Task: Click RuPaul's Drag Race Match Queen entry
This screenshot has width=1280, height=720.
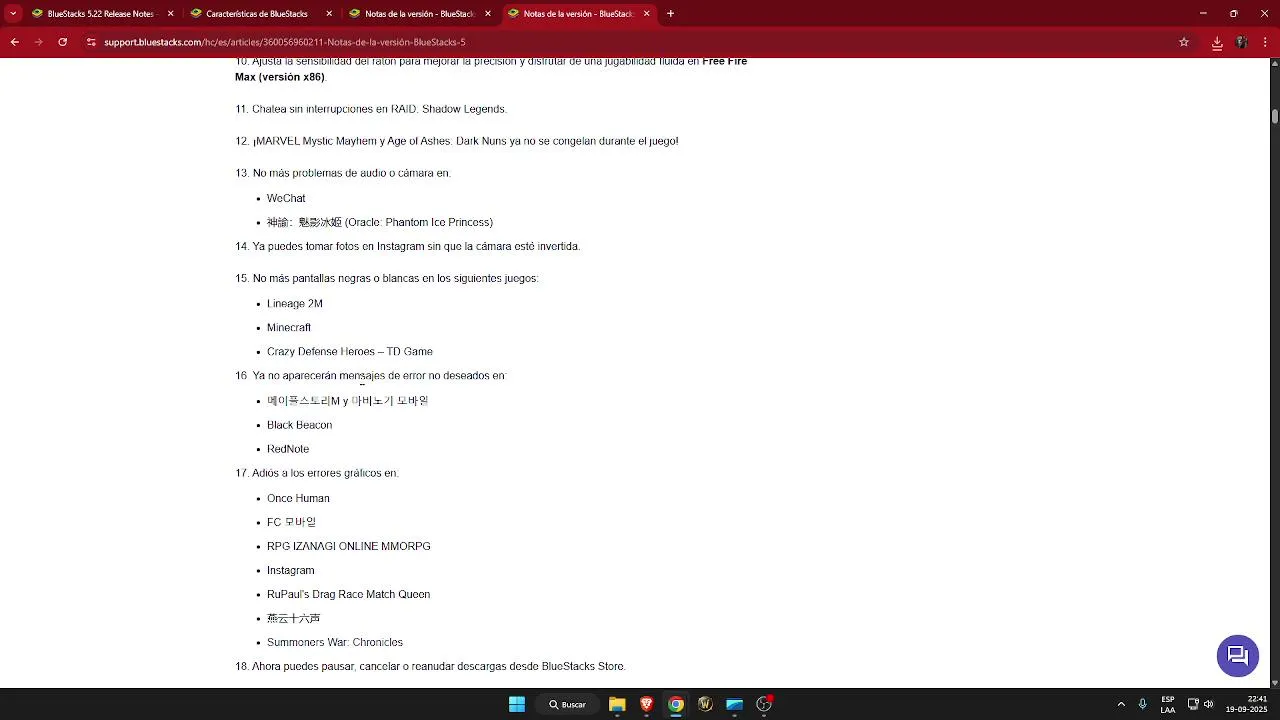Action: click(348, 594)
